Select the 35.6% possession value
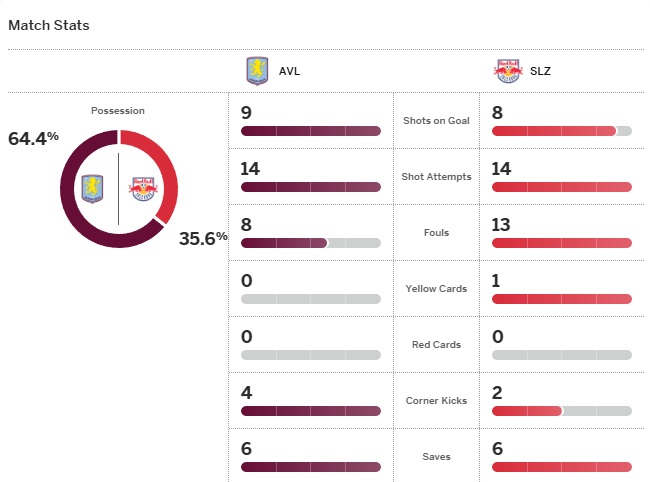The width and height of the screenshot is (650, 482). coord(203,238)
